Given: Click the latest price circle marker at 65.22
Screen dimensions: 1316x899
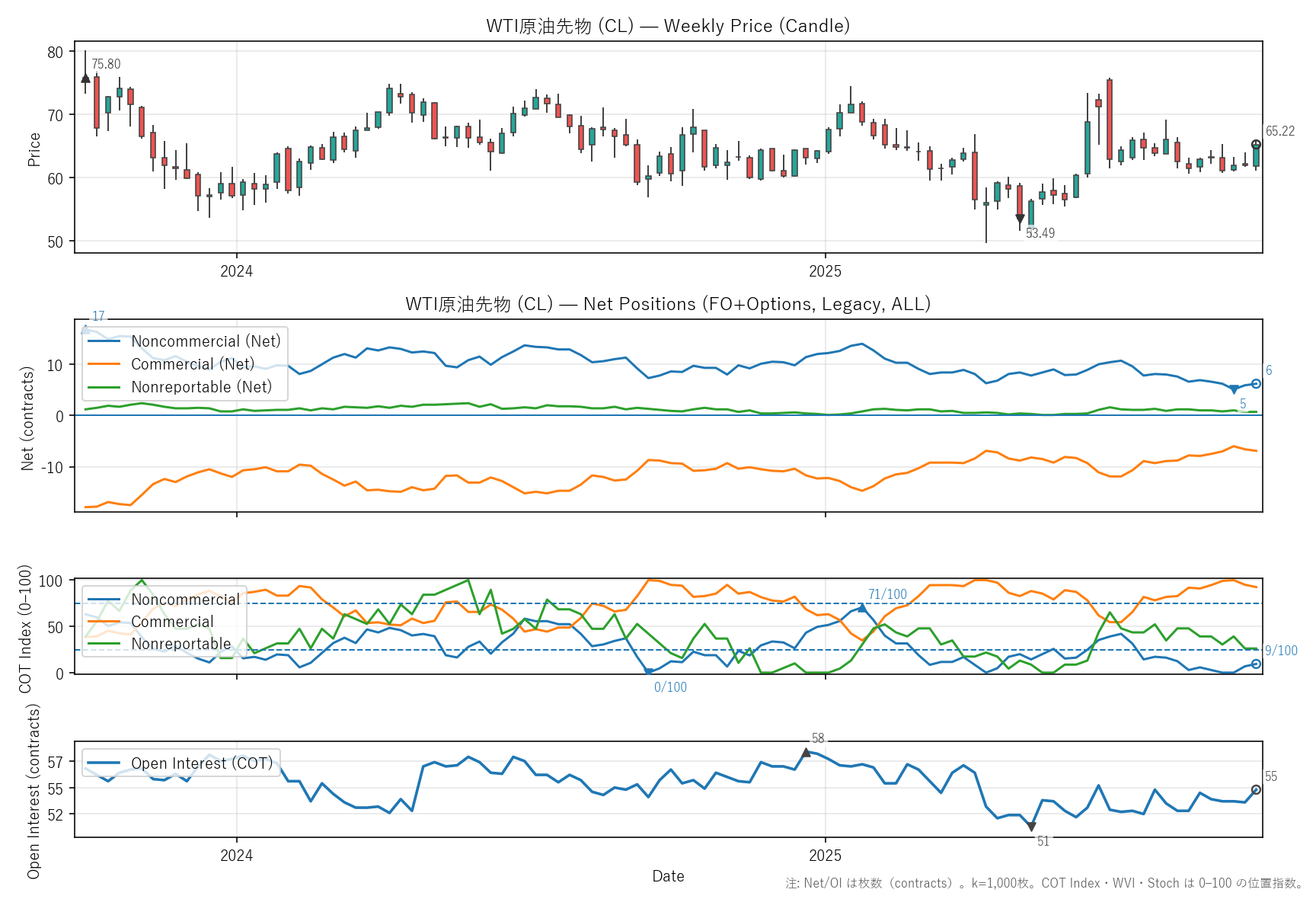Looking at the screenshot, I should point(1256,145).
